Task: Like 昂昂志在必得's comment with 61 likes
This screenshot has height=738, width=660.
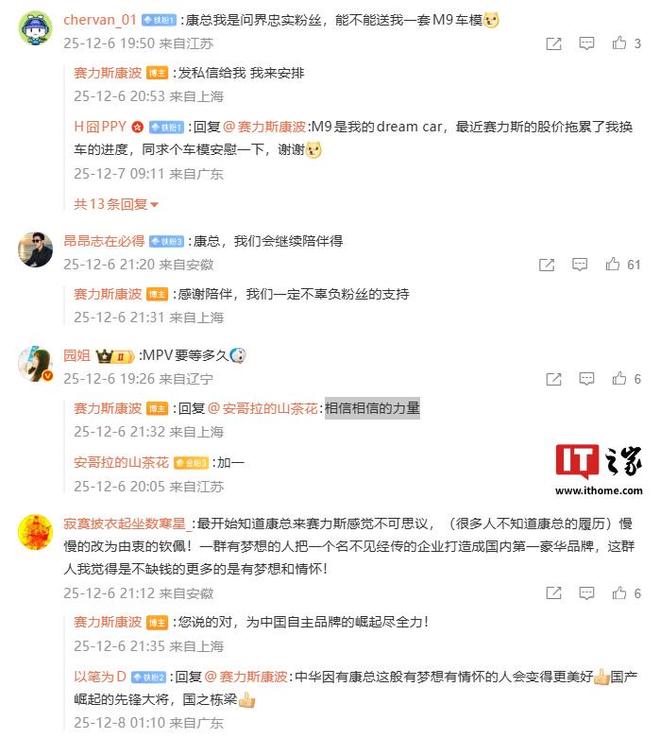Action: (612, 264)
